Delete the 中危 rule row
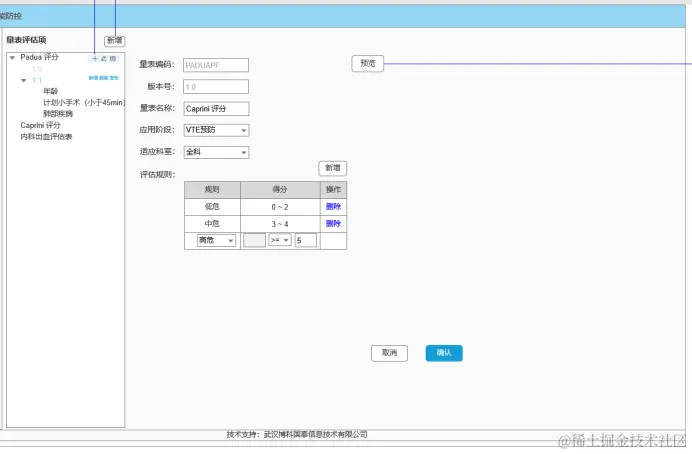The height and width of the screenshot is (454, 692). tap(333, 224)
